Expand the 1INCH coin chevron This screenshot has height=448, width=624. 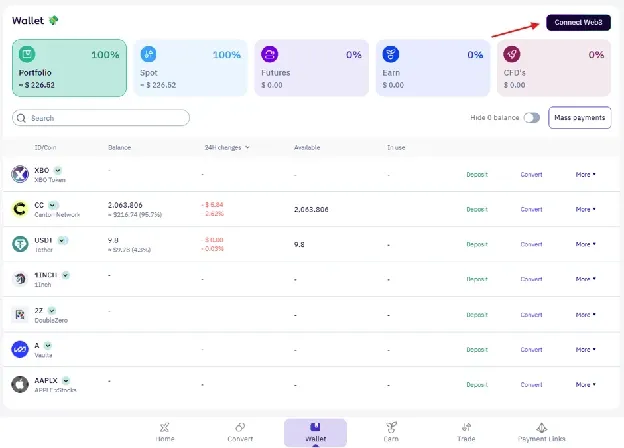pos(66,275)
